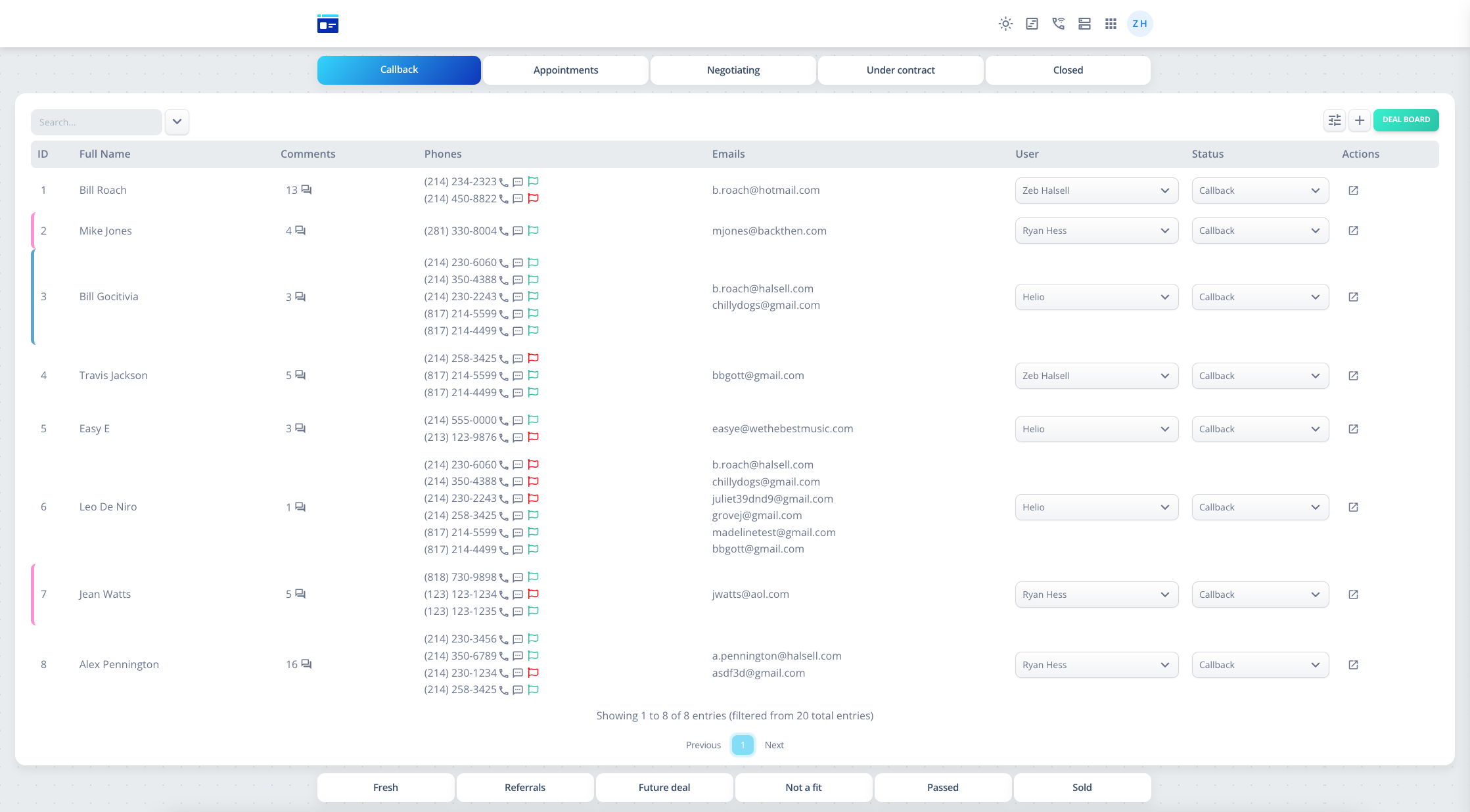Screen dimensions: 1470x812
Task: Select the Negotiating pipeline tab
Action: pos(734,69)
